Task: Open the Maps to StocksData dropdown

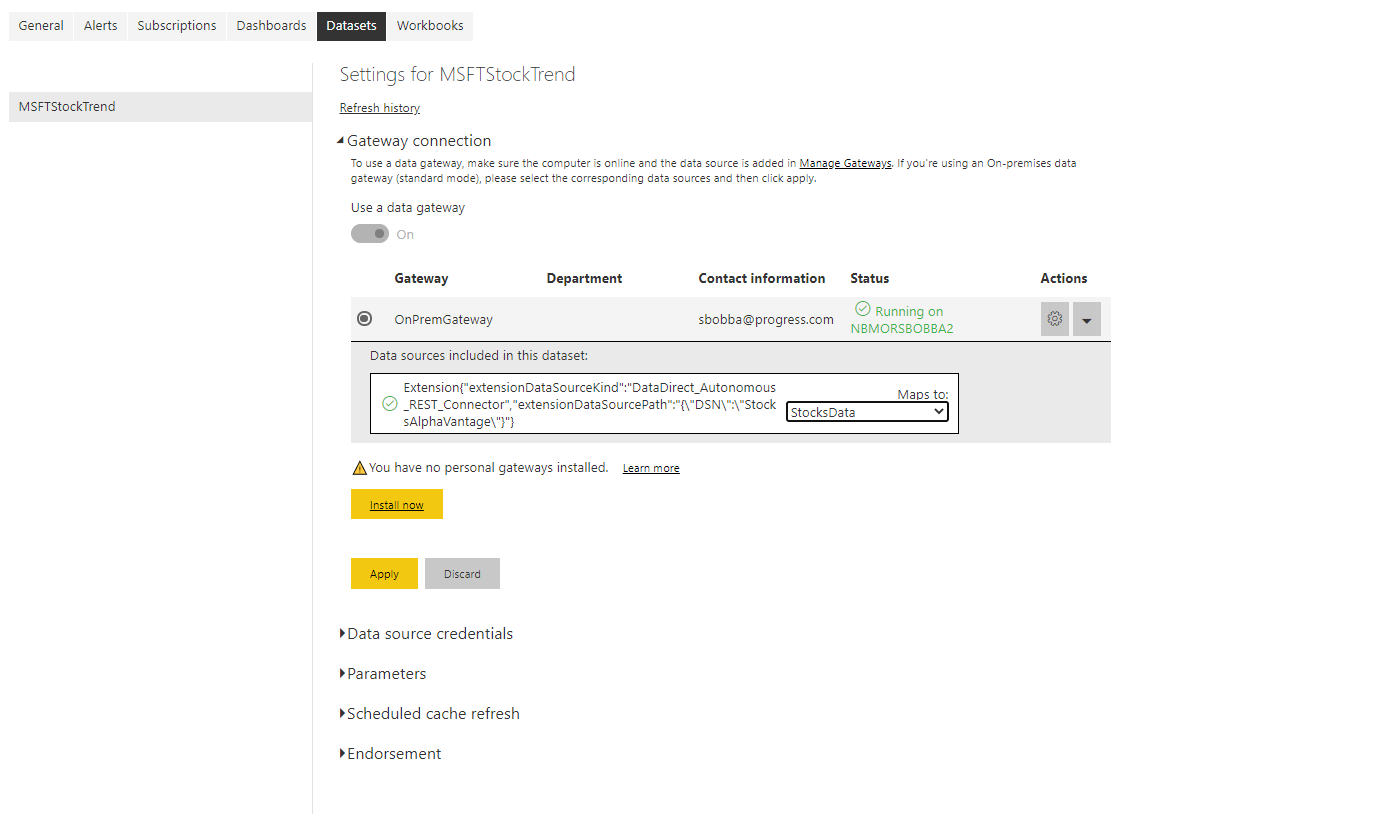Action: 866,412
